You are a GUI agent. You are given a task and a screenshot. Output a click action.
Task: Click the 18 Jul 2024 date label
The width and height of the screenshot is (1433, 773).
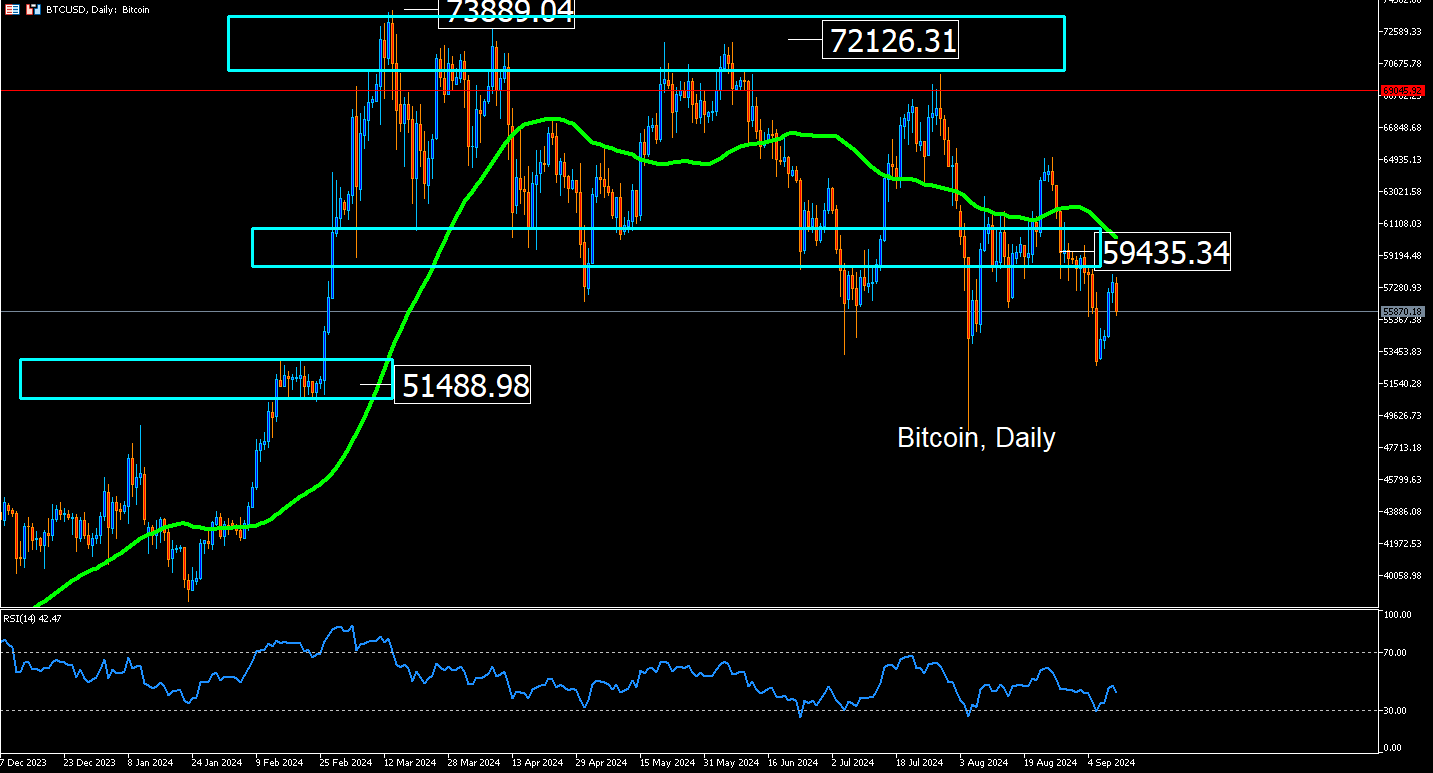(920, 762)
